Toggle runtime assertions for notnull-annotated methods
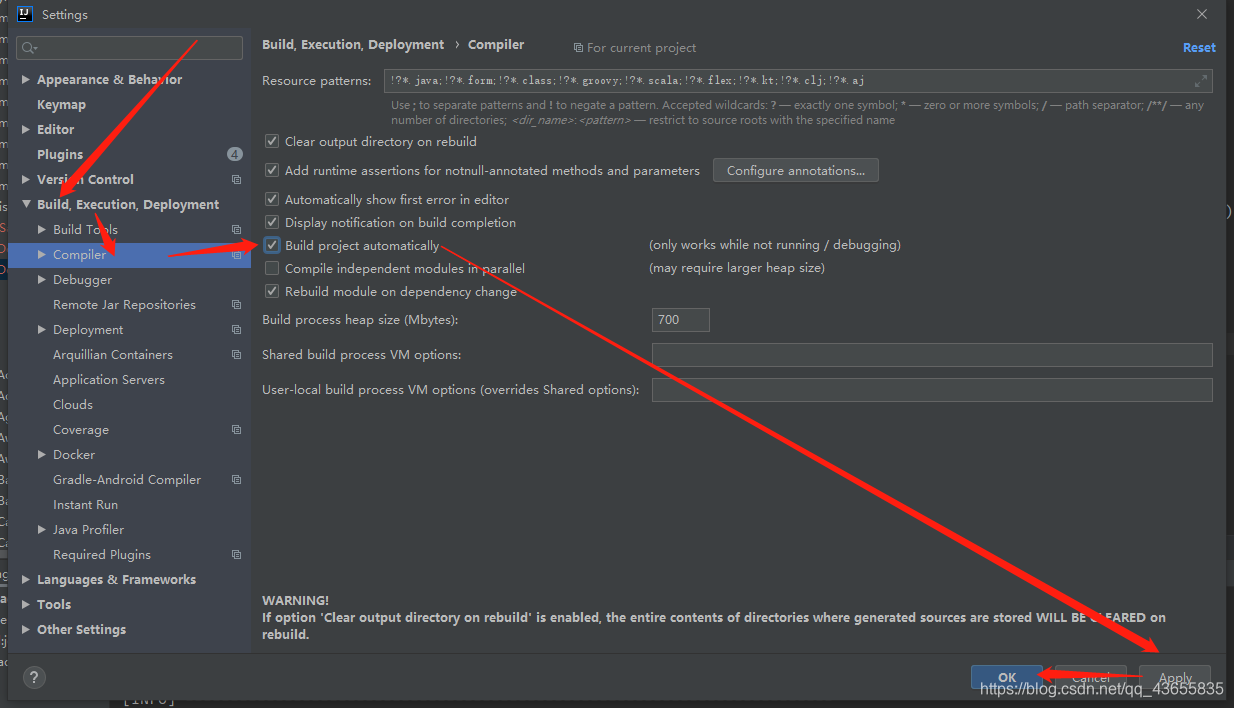Image resolution: width=1234 pixels, height=708 pixels. point(272,171)
